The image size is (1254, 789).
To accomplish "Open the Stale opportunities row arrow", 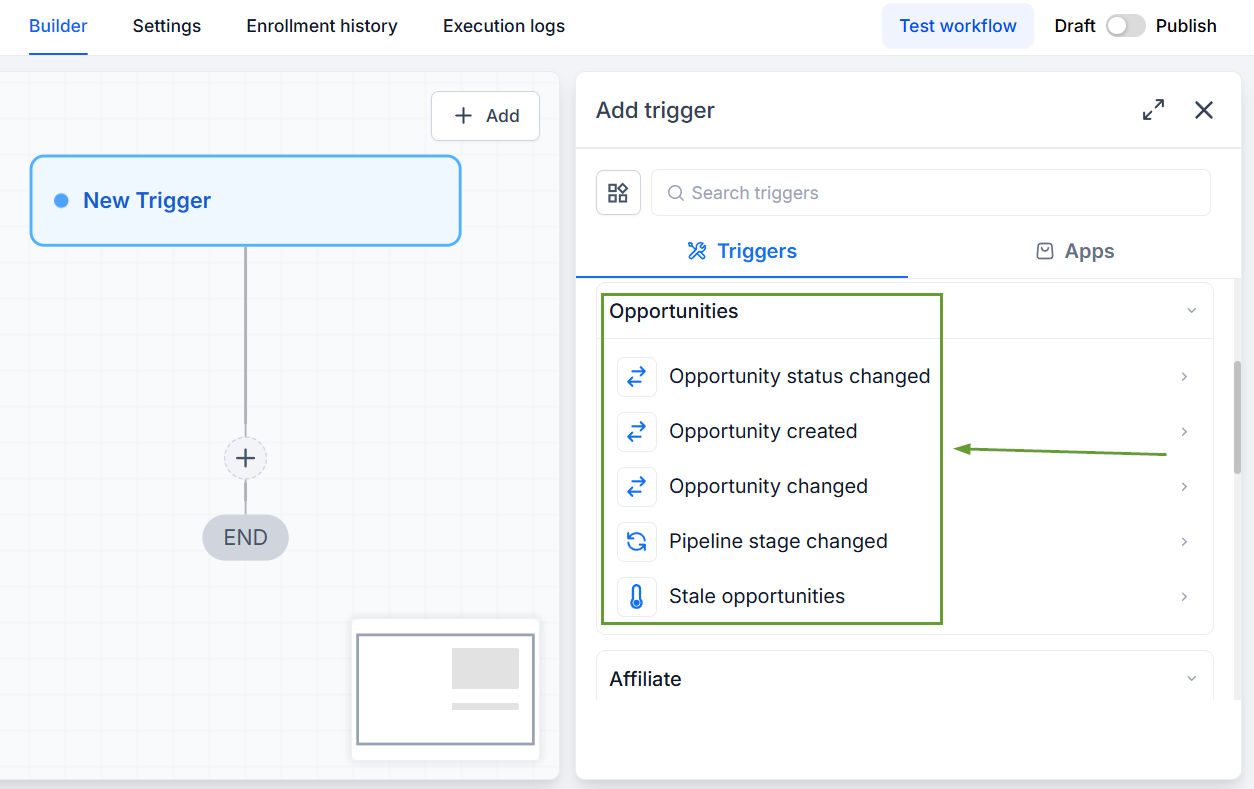I will coord(1184,597).
